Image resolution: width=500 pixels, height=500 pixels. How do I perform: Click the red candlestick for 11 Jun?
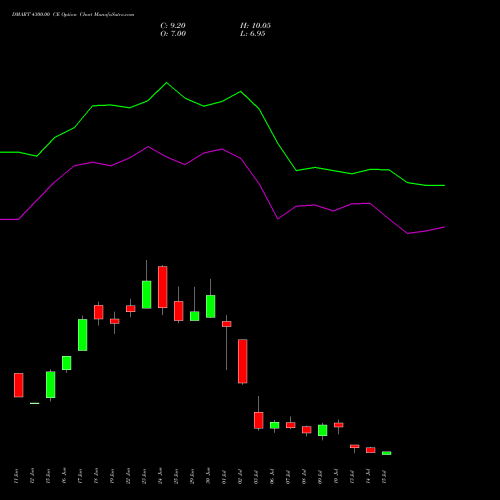19,385
